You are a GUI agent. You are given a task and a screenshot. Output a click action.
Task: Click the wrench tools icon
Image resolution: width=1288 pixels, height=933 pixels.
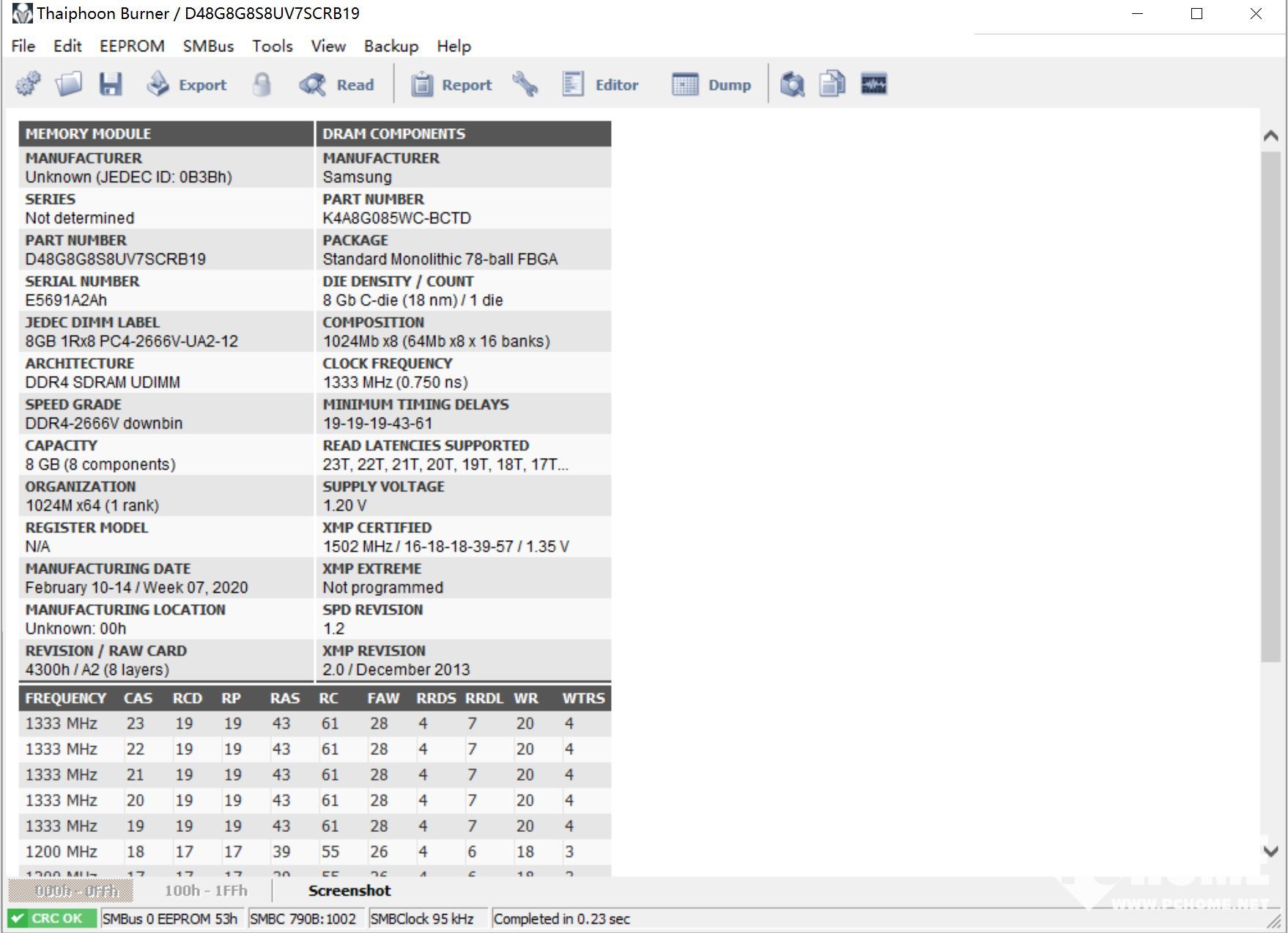(525, 84)
